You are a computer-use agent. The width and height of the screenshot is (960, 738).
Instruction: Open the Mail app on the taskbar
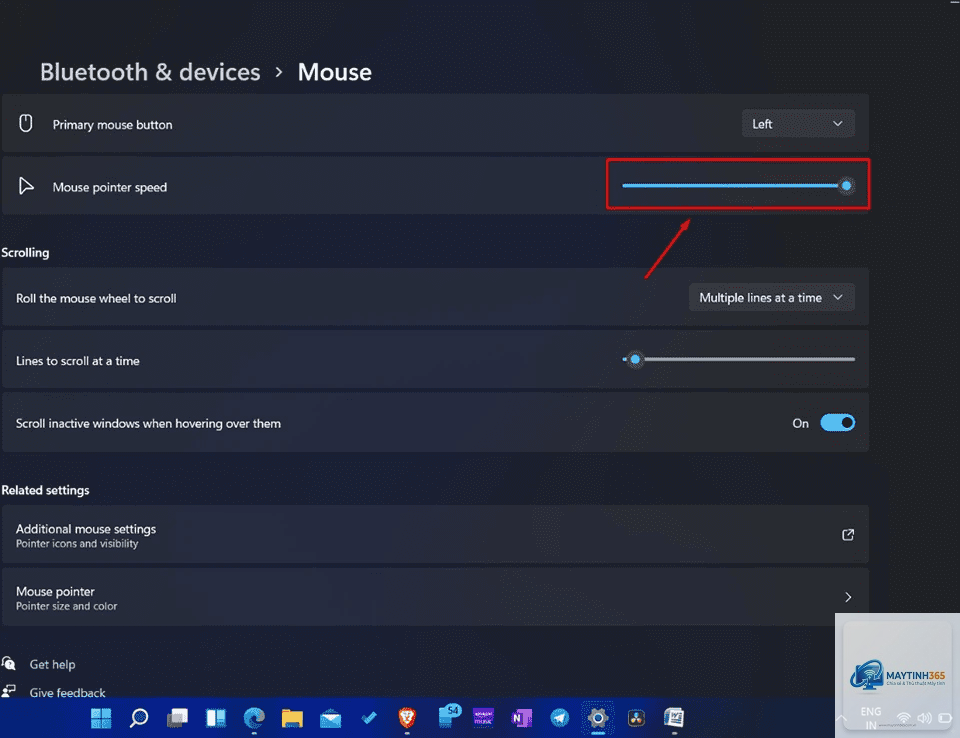pos(331,718)
